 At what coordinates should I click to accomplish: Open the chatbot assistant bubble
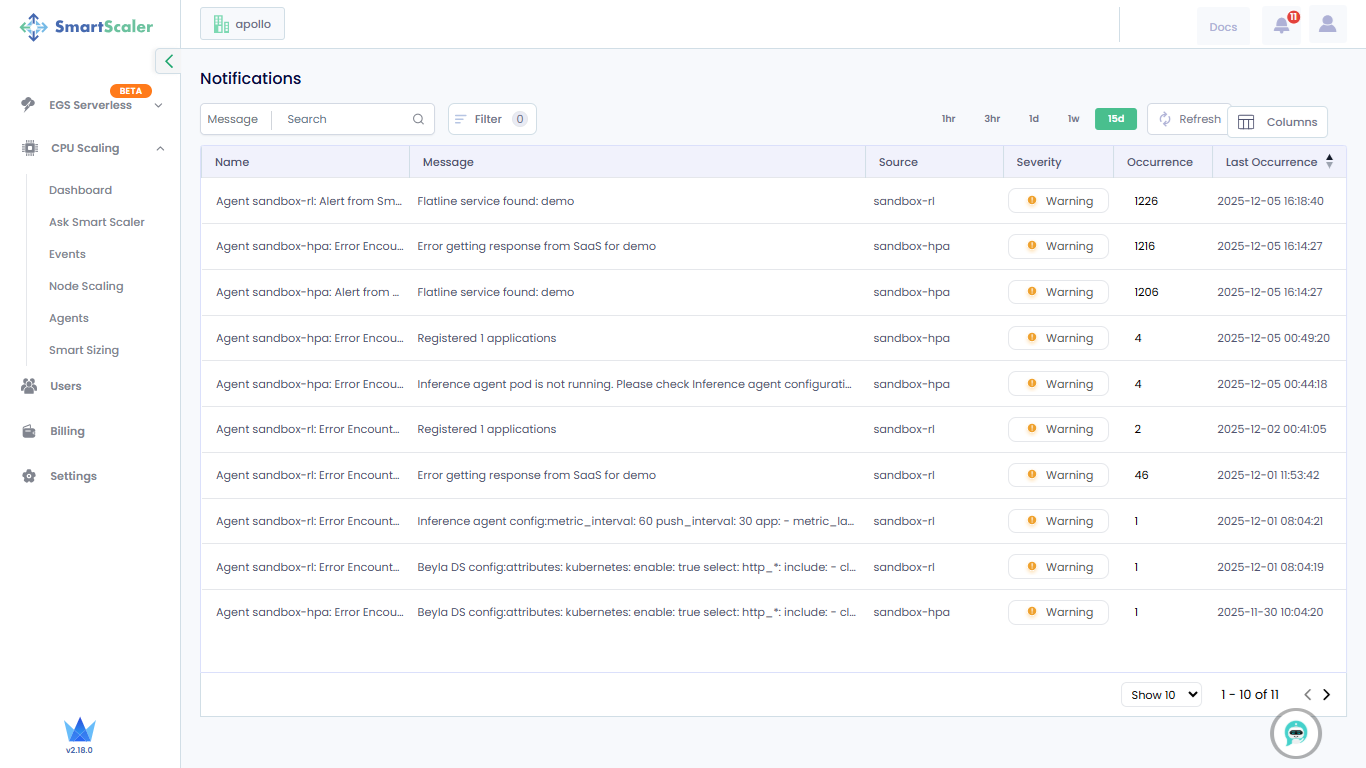pyautogui.click(x=1296, y=734)
